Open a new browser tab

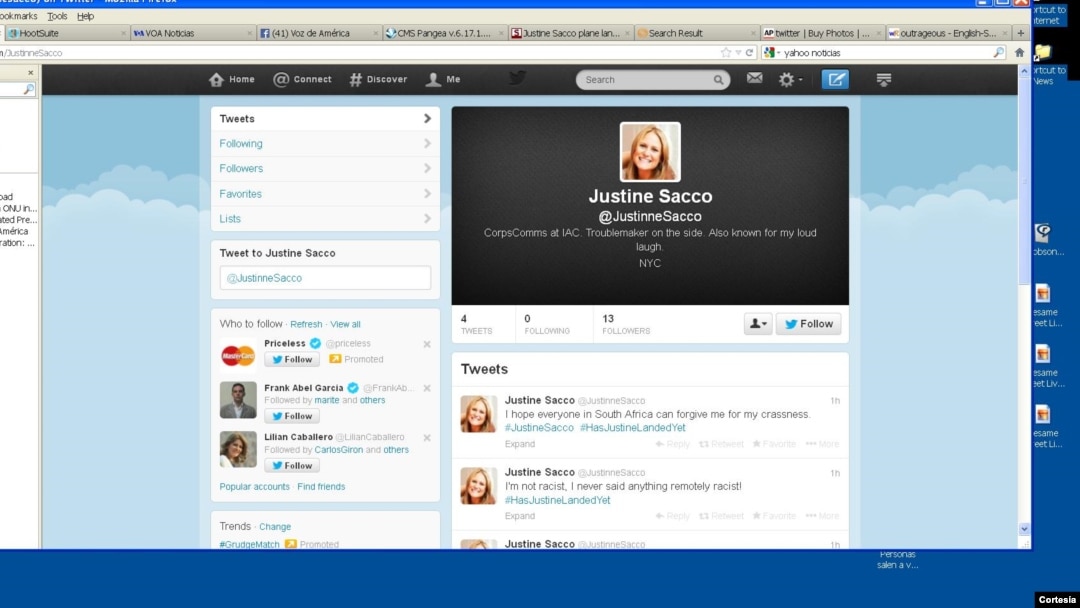[1021, 33]
